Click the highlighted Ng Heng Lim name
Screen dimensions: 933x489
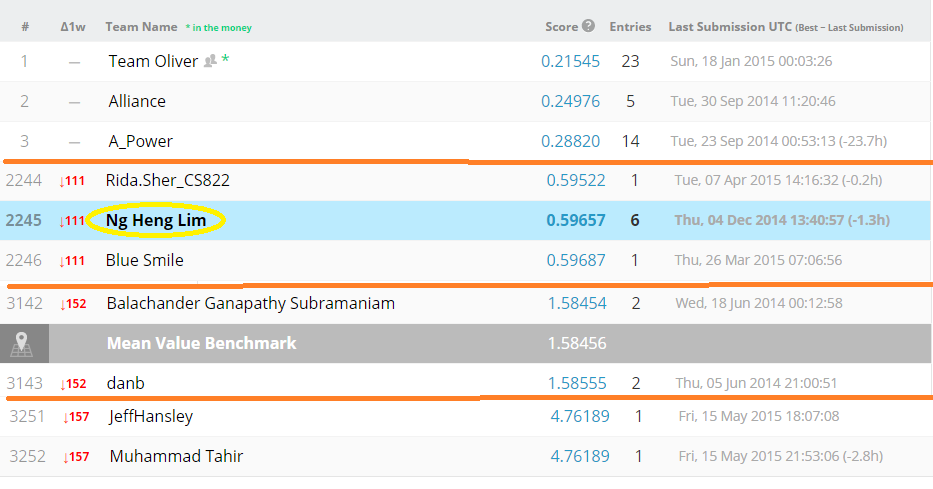click(156, 220)
